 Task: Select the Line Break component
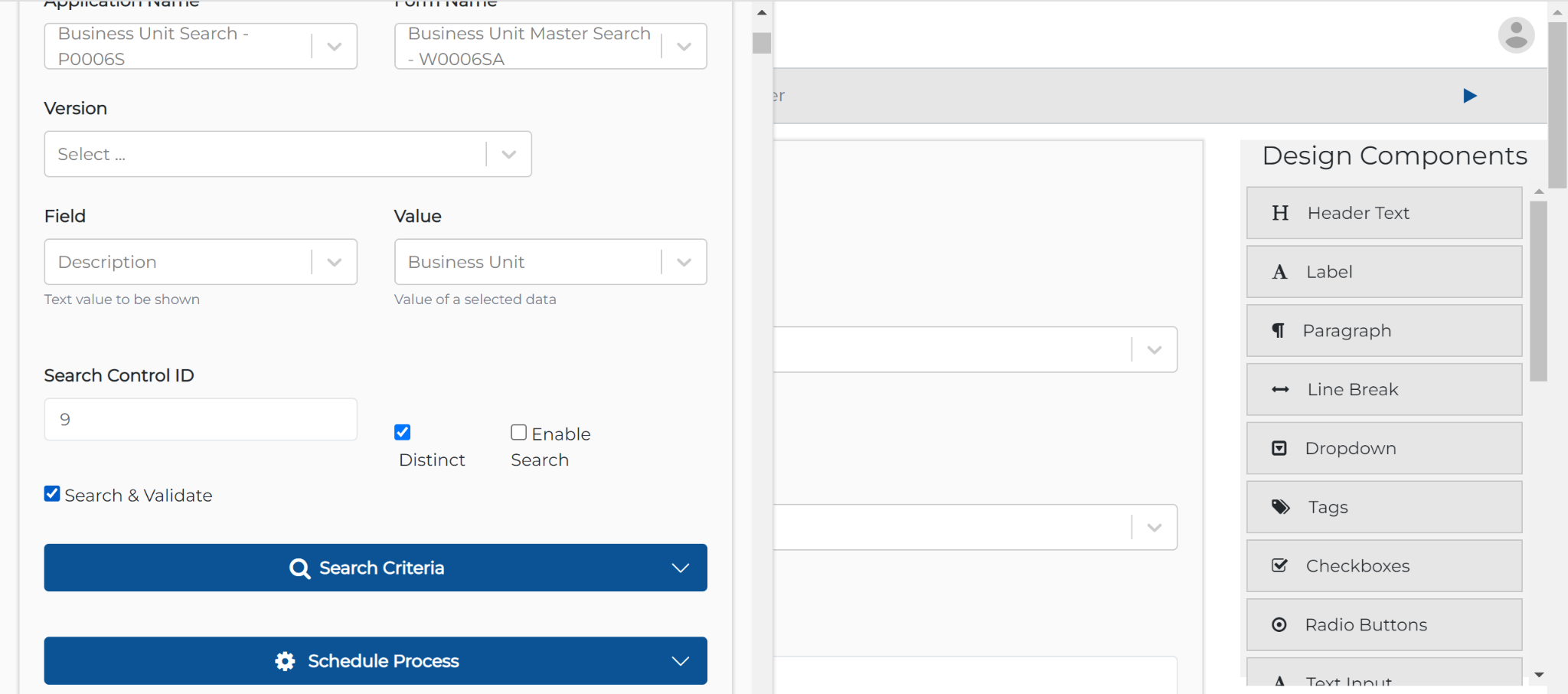(1383, 388)
